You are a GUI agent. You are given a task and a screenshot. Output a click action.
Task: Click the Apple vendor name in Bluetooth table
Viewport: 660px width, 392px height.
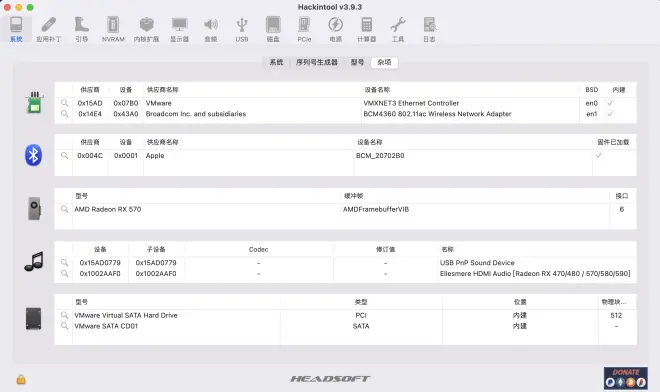[155, 156]
